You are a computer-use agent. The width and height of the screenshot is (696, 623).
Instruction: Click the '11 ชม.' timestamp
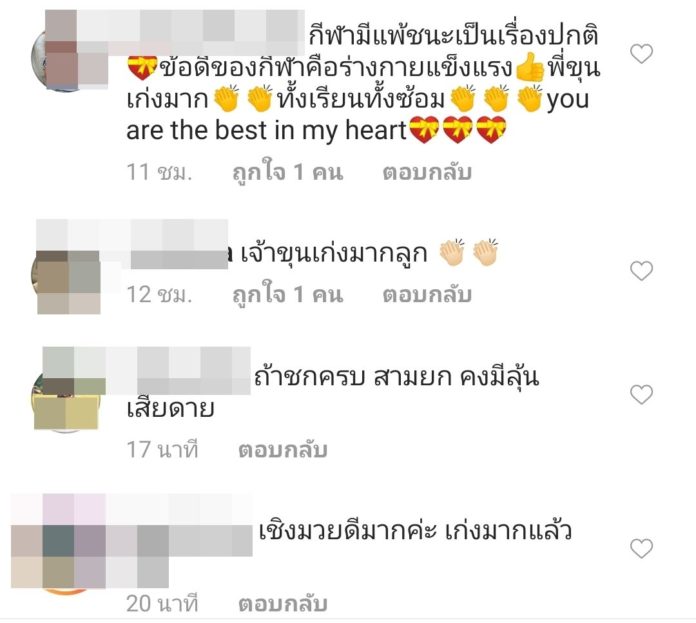(x=159, y=172)
